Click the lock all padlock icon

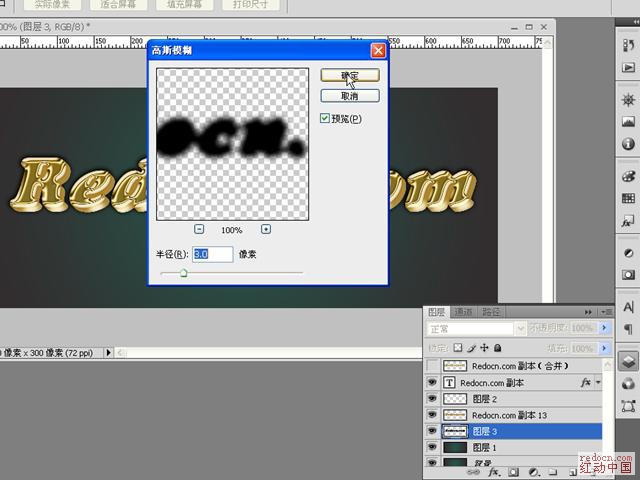(x=497, y=348)
